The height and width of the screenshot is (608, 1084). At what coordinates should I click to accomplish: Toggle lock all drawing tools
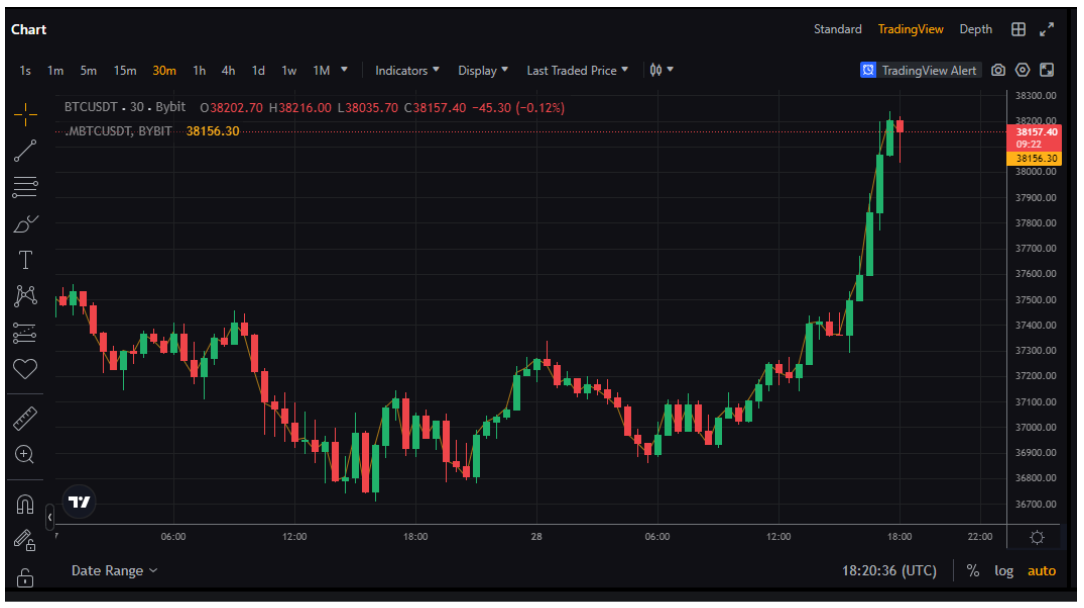point(25,578)
